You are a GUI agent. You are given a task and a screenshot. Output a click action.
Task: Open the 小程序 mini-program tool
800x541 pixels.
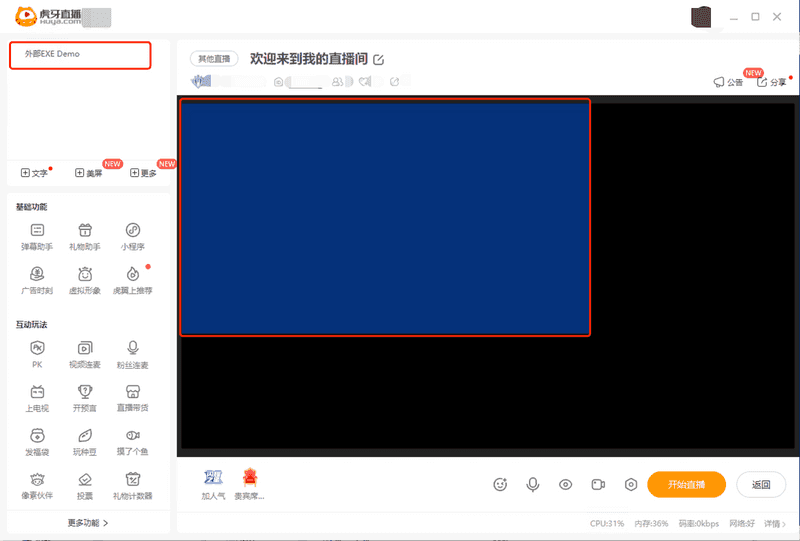133,237
